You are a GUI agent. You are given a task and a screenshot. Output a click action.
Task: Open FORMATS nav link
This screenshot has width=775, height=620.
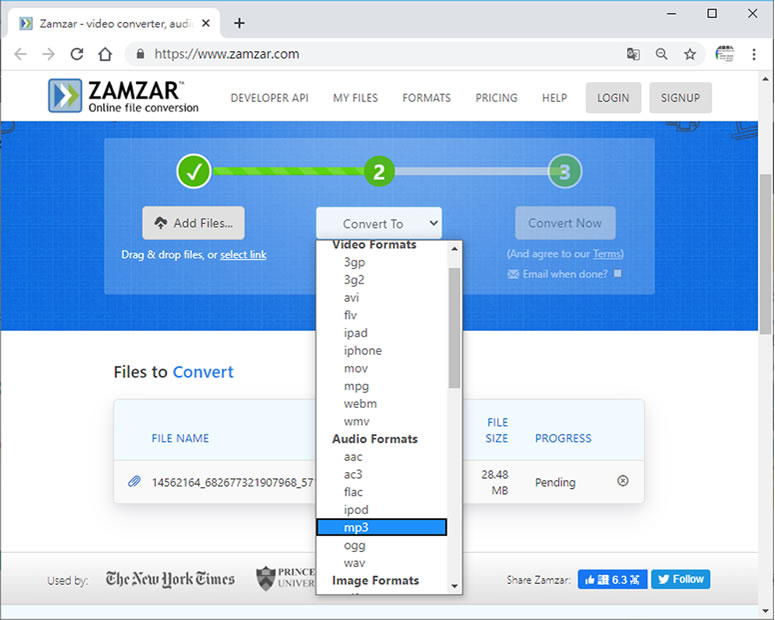(427, 98)
